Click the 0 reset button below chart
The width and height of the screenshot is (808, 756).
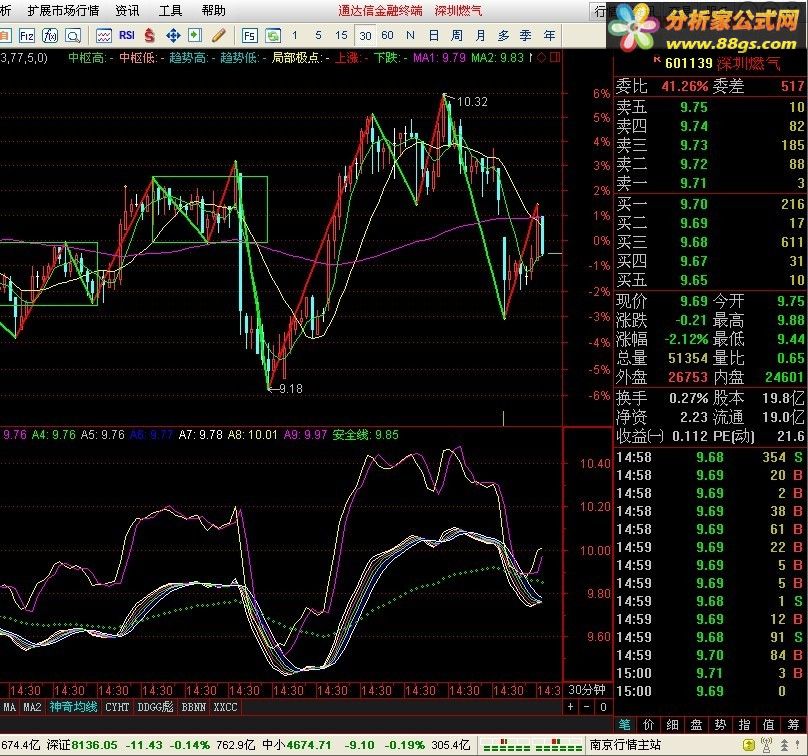[x=603, y=707]
